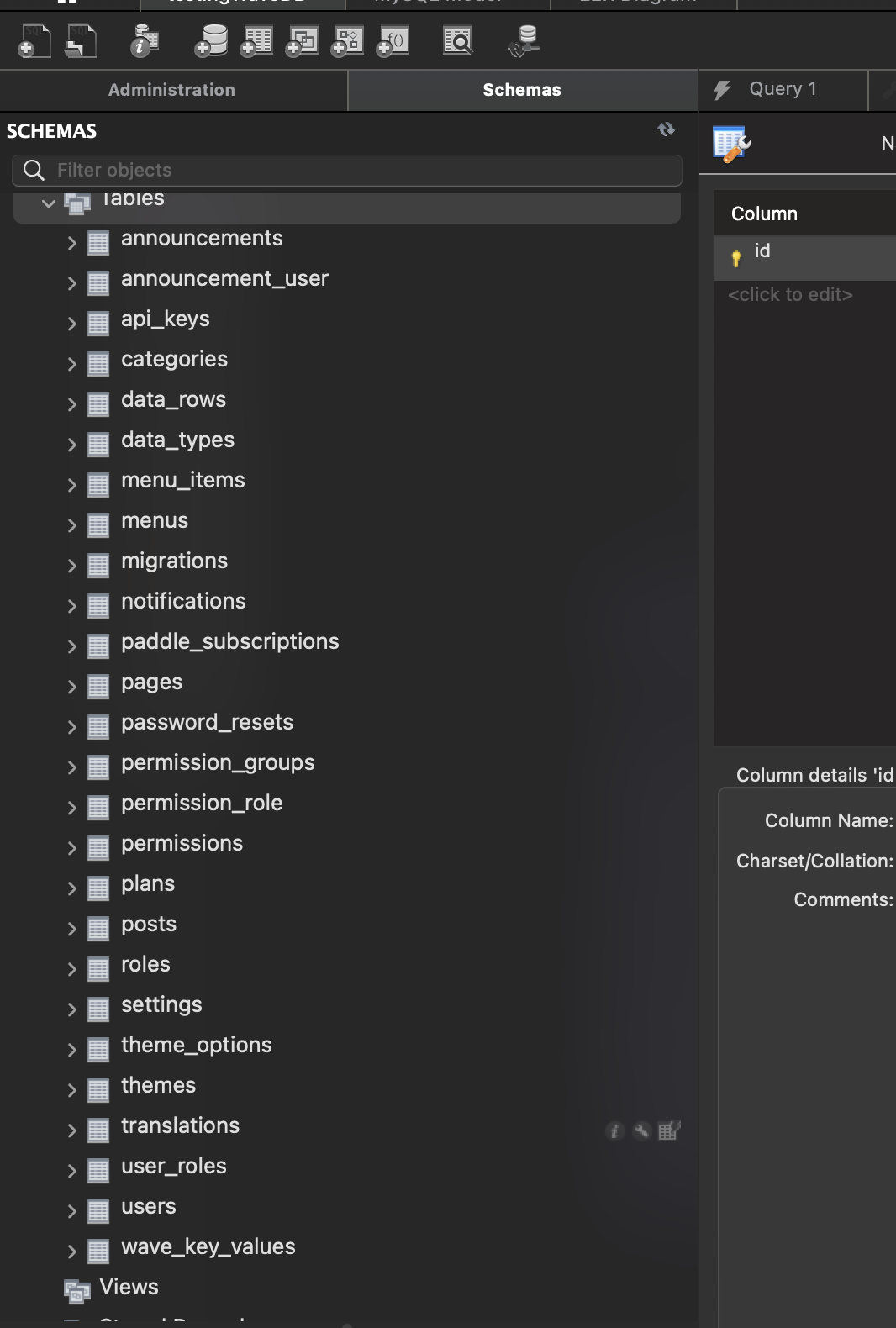Create a new stored procedure icon
896x1328 pixels.
tap(347, 40)
